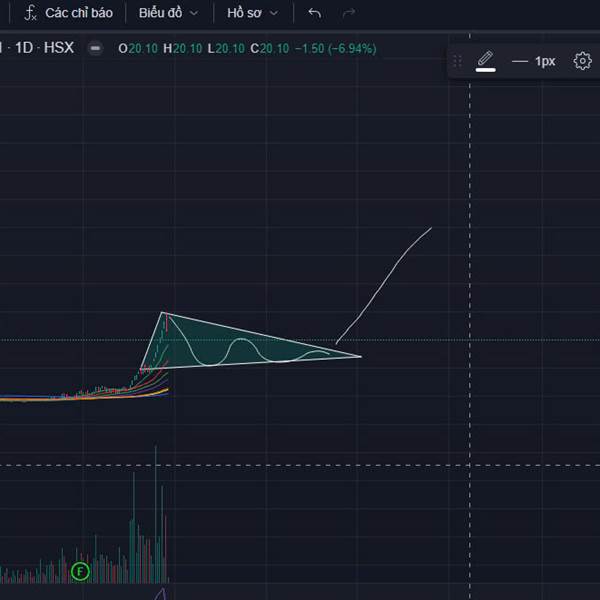Click the 1D timeframe label

24,48
